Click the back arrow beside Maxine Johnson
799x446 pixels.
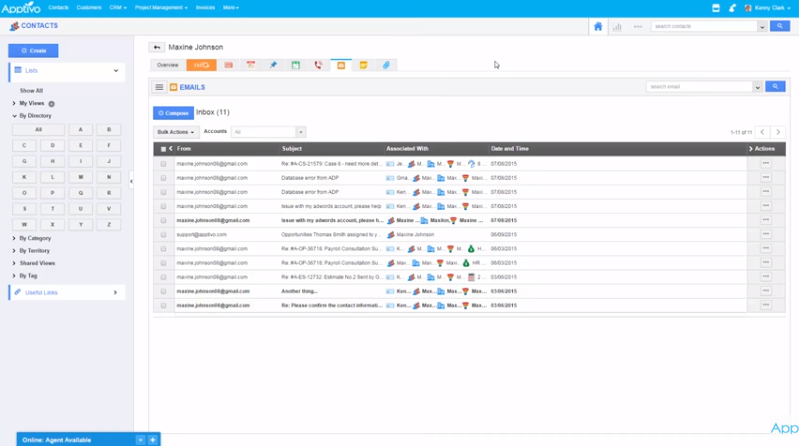coord(157,47)
